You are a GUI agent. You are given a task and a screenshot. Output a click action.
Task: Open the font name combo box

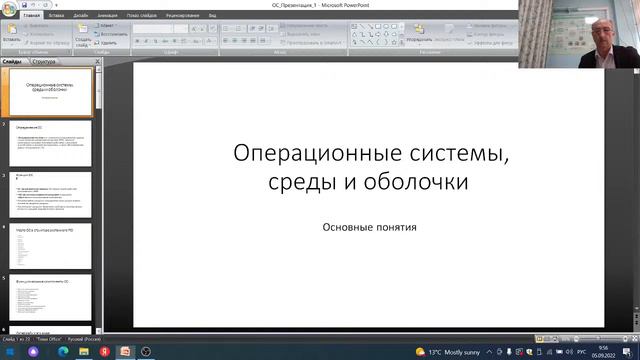153,29
